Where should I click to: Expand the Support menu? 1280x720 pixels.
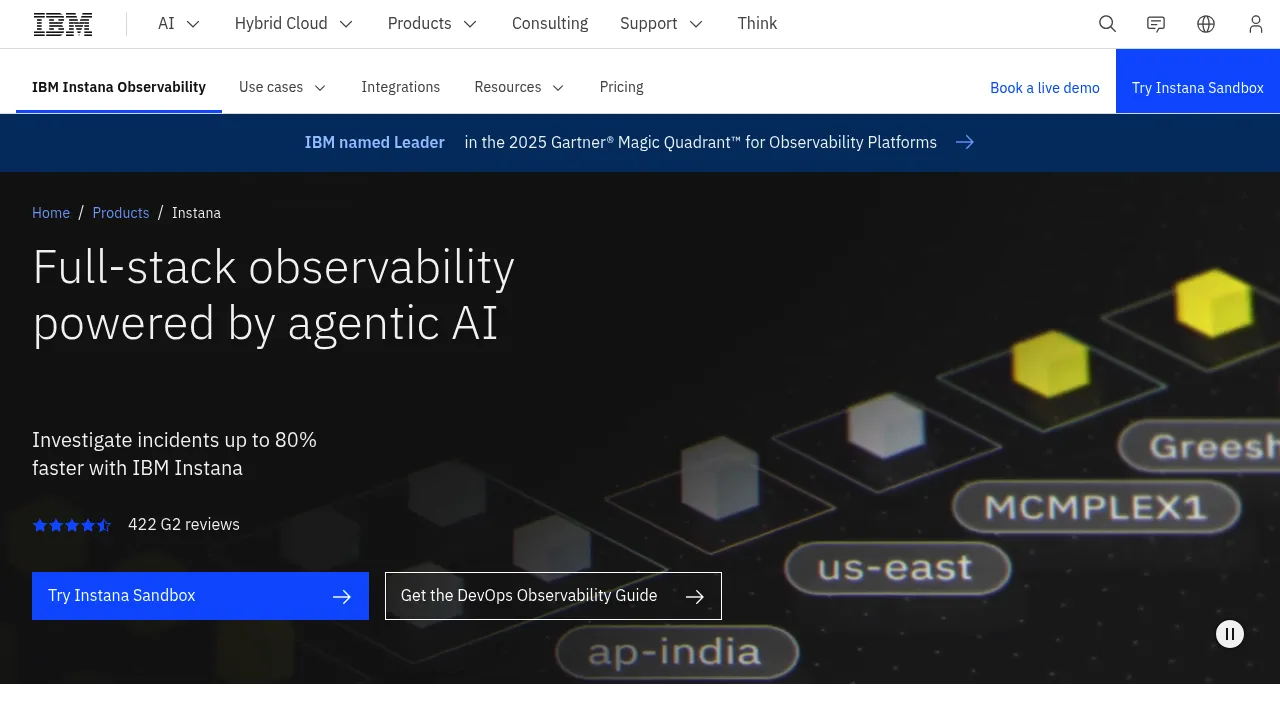click(x=661, y=24)
